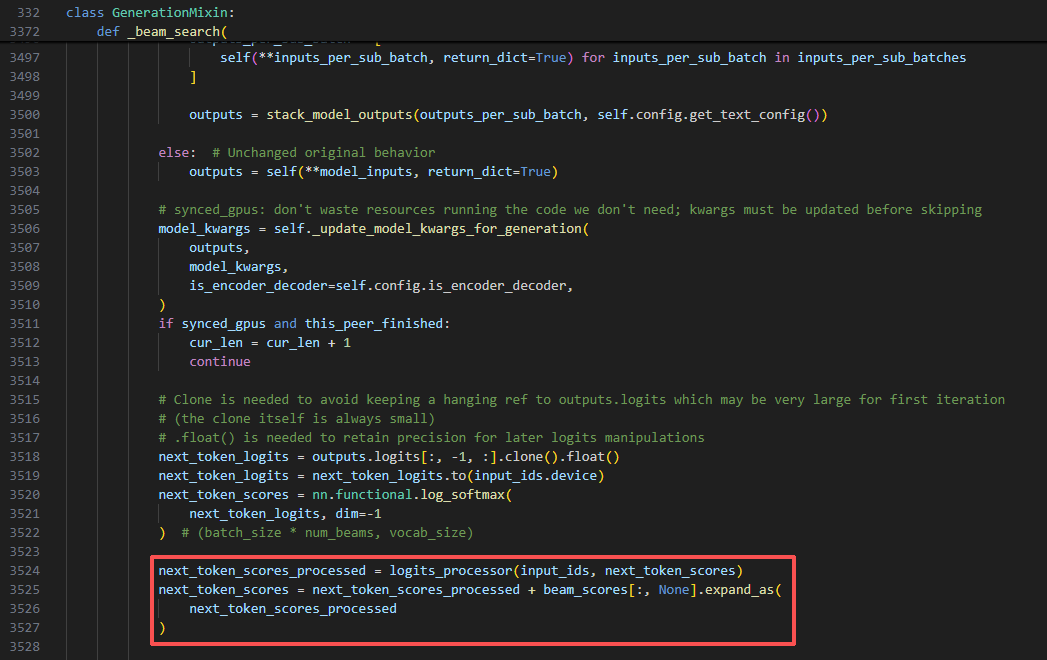The width and height of the screenshot is (1047, 660).
Task: Click comment '(batch_size * num_beams, vocab_size)'
Action: 327,533
